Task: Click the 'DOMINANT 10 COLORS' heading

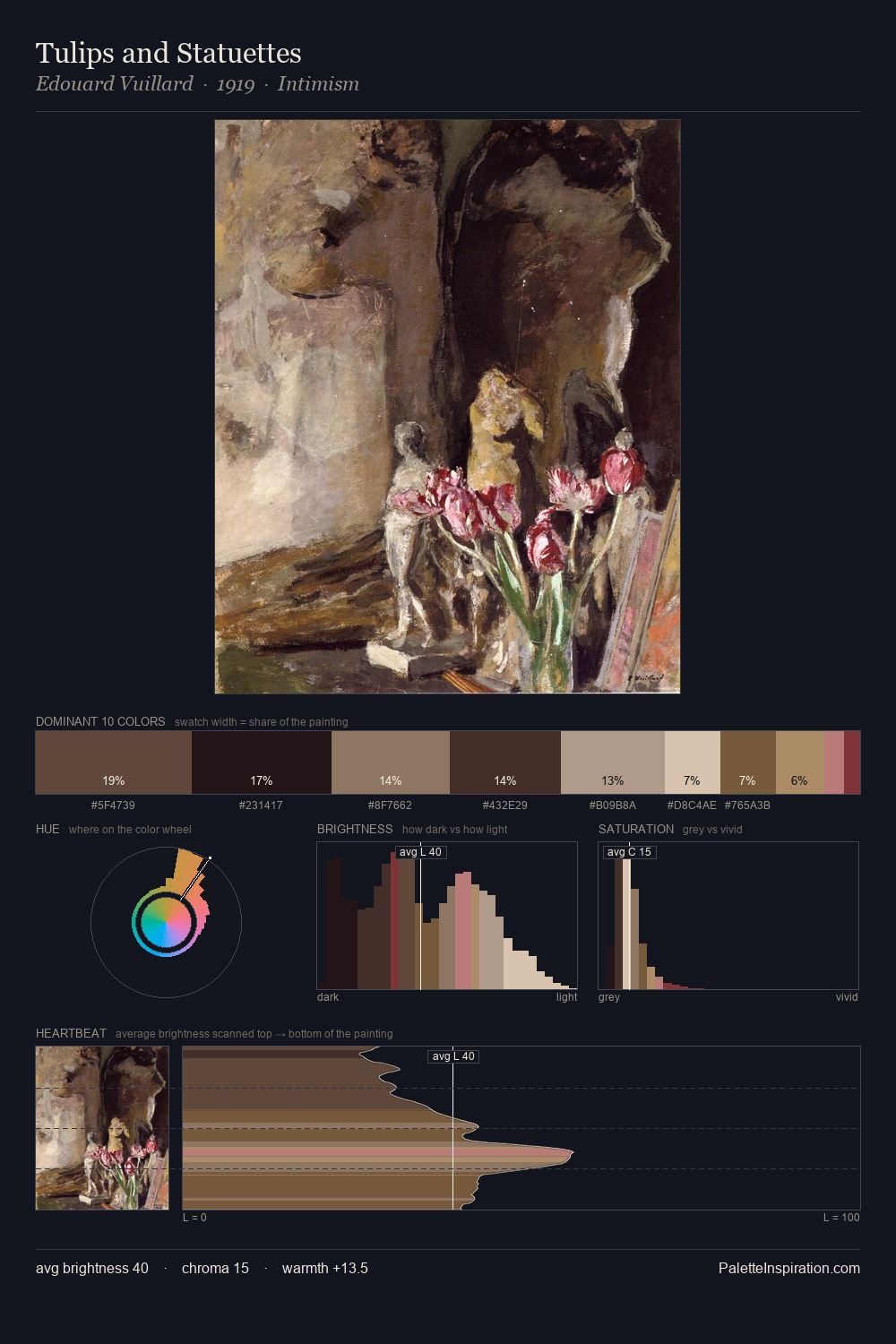Action: (100, 721)
